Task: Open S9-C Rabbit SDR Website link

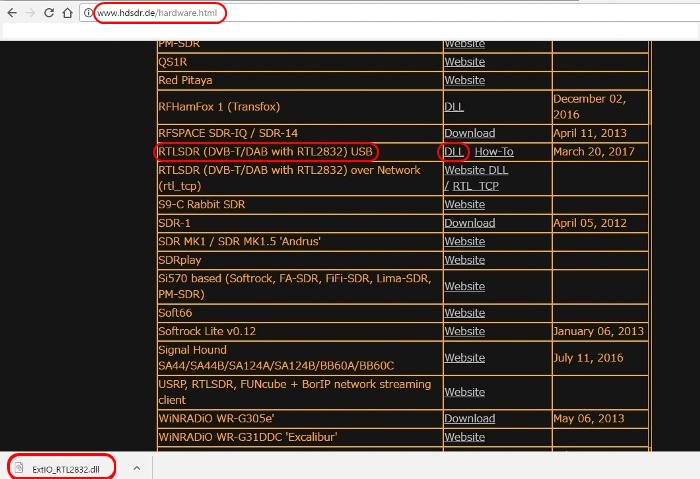Action: (464, 204)
